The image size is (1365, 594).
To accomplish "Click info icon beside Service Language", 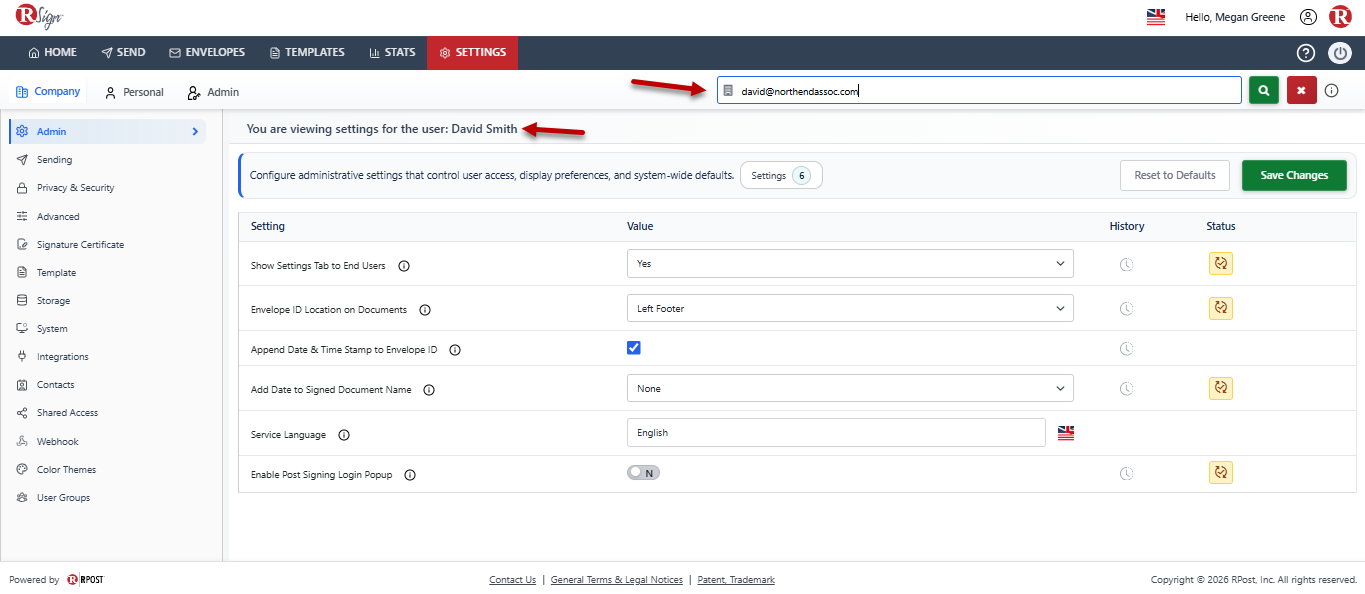I will click(x=344, y=435).
